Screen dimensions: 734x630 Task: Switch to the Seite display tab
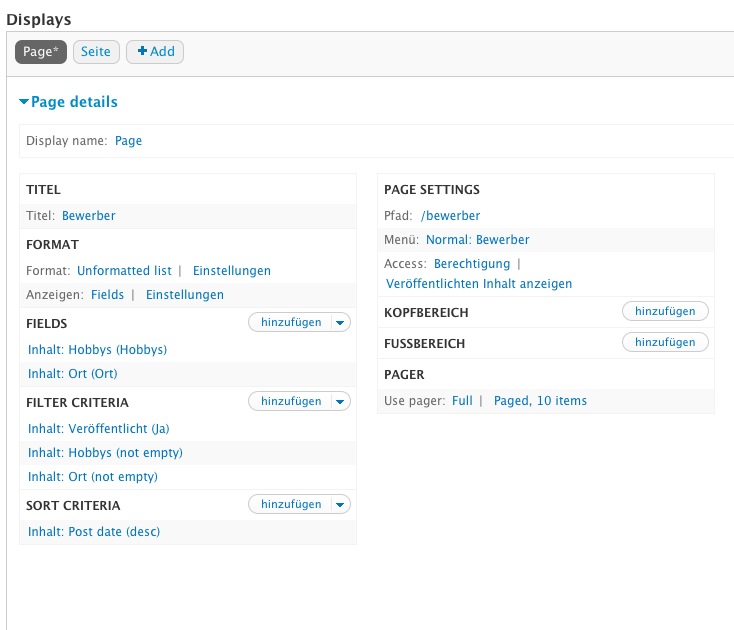point(96,52)
